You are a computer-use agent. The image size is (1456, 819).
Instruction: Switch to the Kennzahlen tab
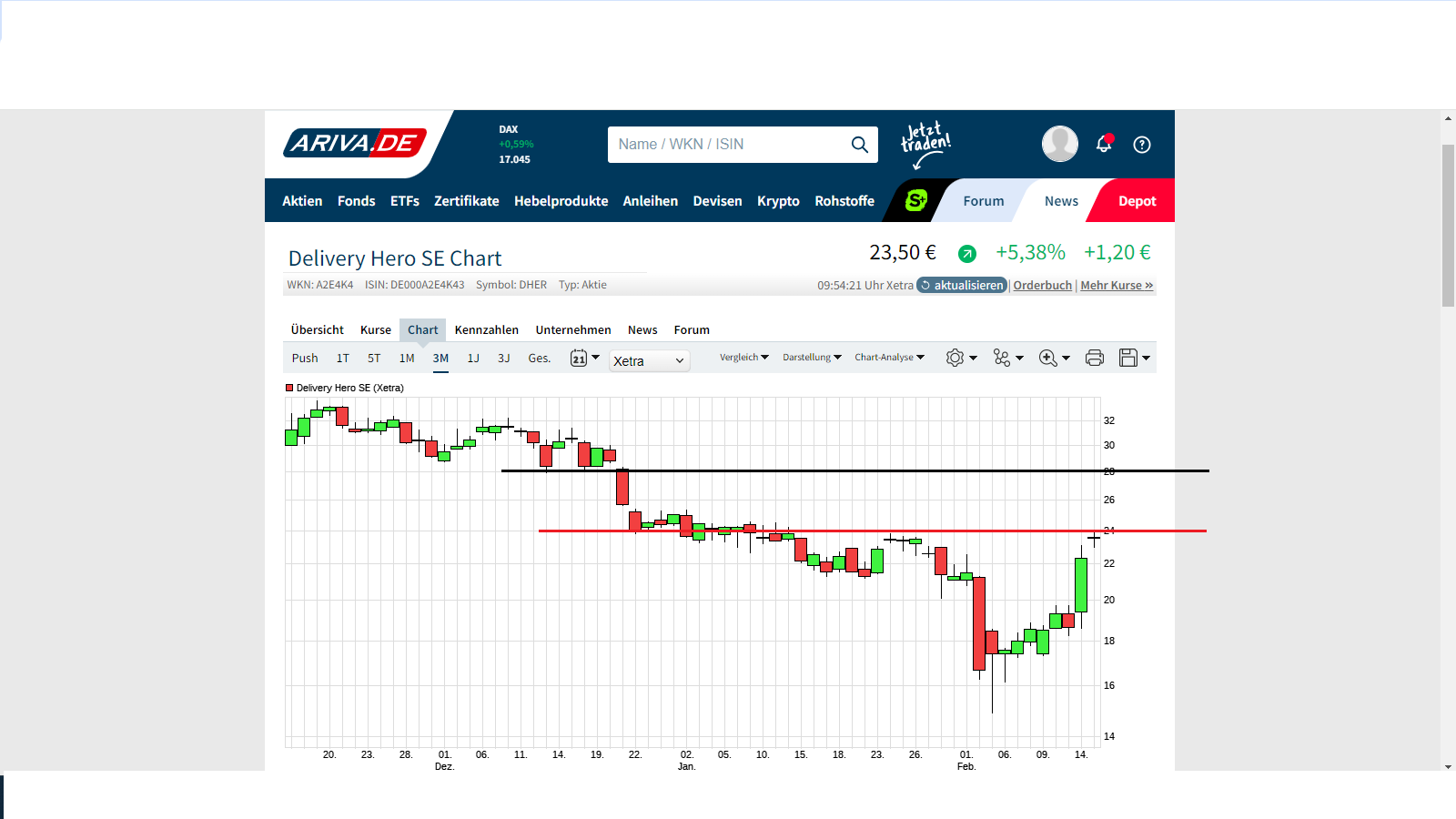point(487,329)
